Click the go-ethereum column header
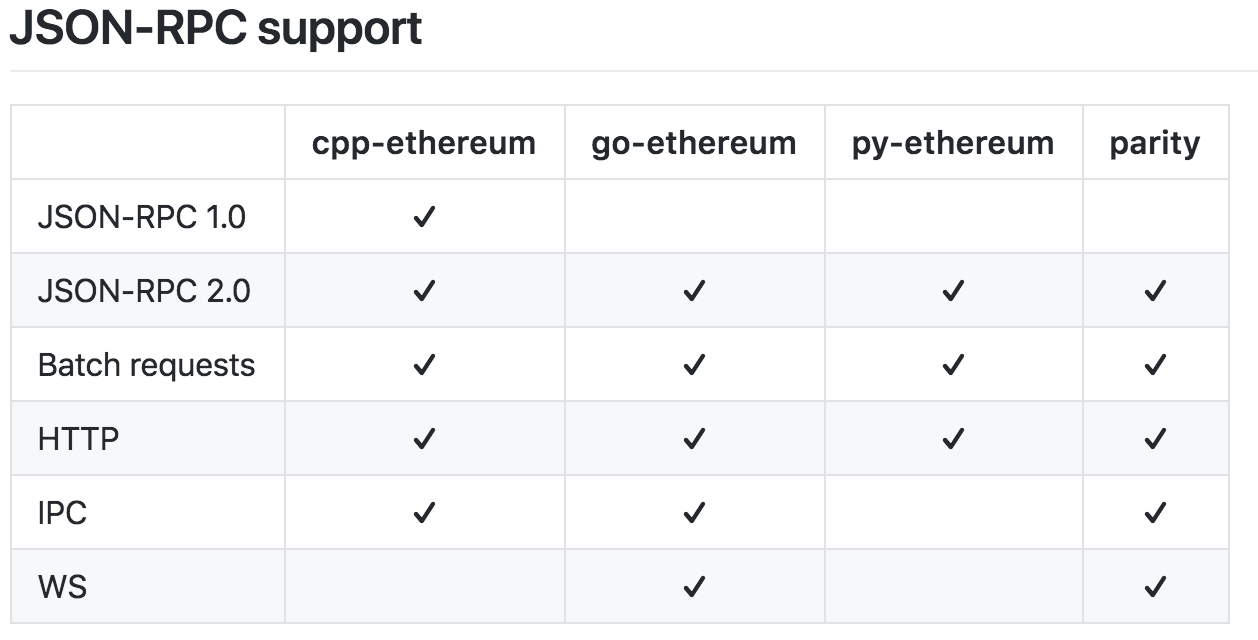 point(694,143)
